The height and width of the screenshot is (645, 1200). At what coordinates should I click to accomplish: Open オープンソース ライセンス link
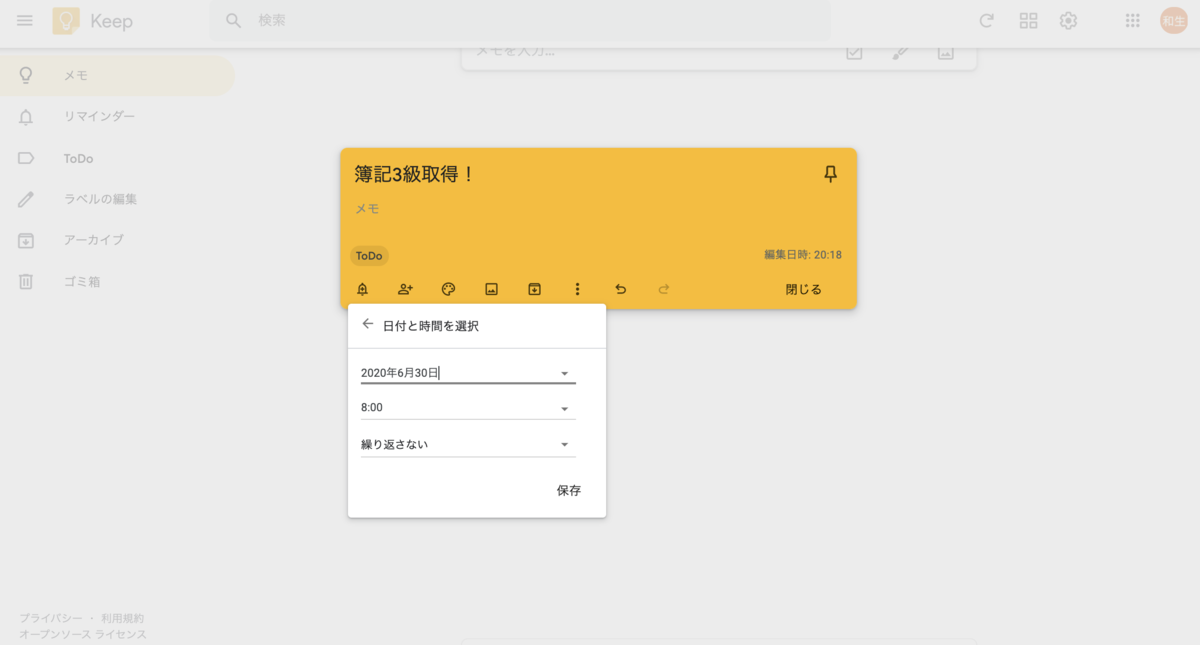click(x=83, y=634)
